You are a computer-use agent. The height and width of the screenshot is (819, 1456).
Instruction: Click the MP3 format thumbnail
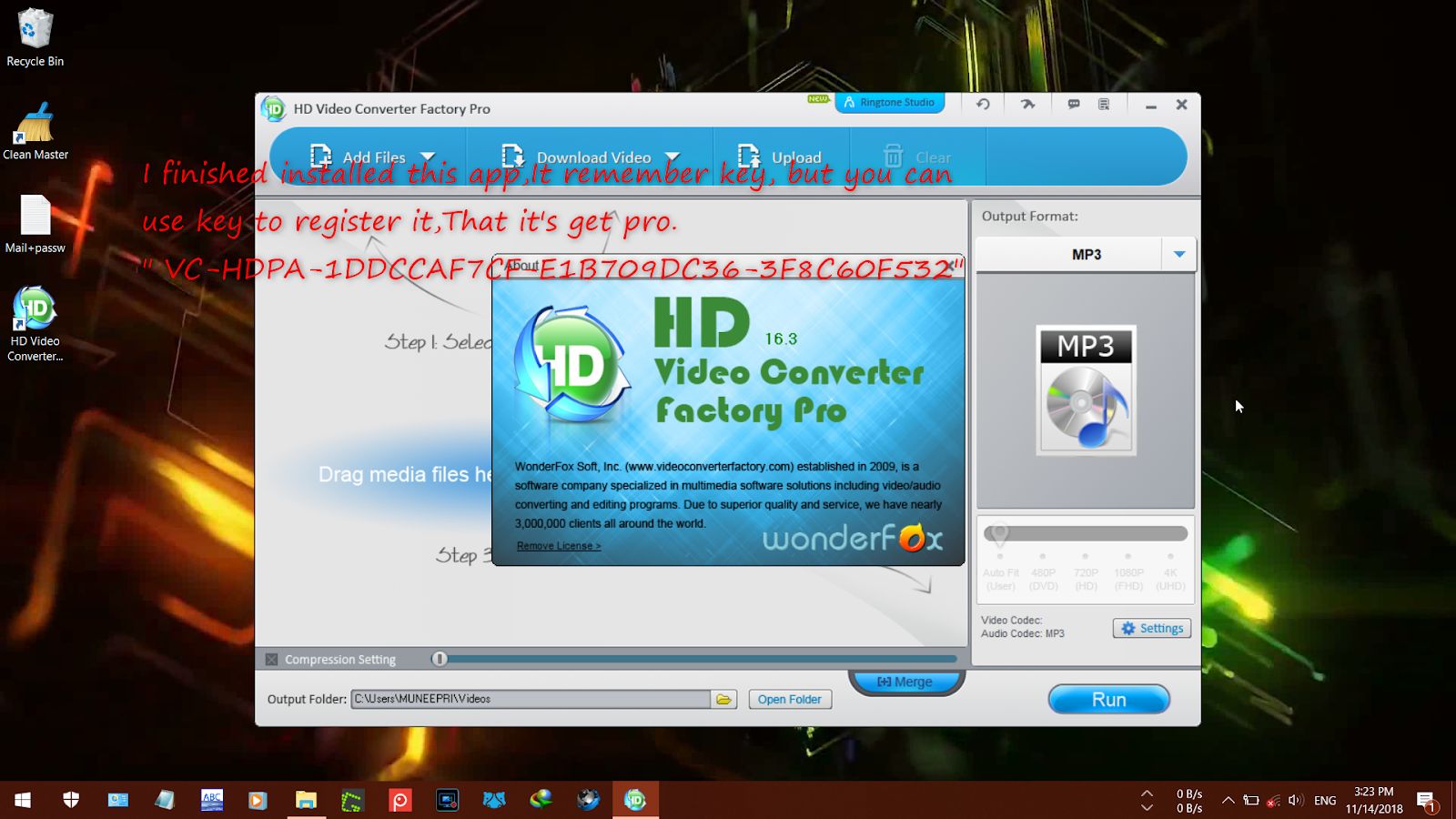[x=1087, y=390]
